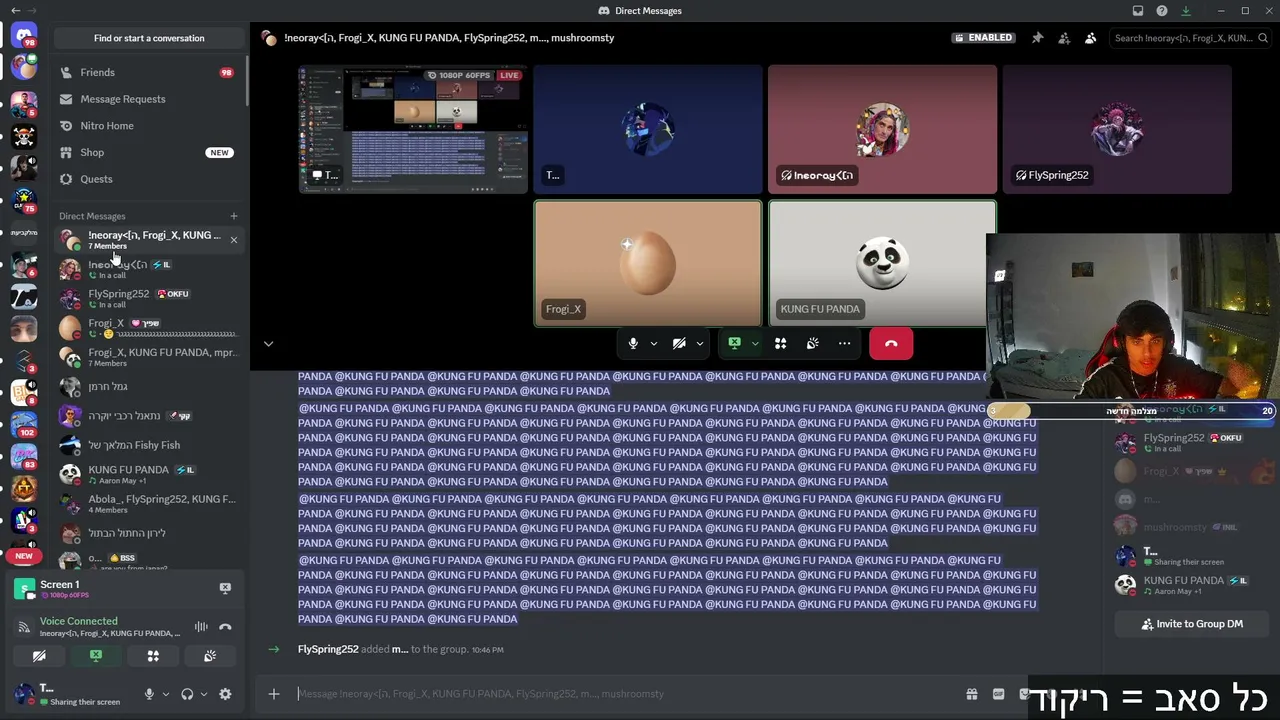
Task: Open the Fishy Fish direct message
Action: pos(147,445)
